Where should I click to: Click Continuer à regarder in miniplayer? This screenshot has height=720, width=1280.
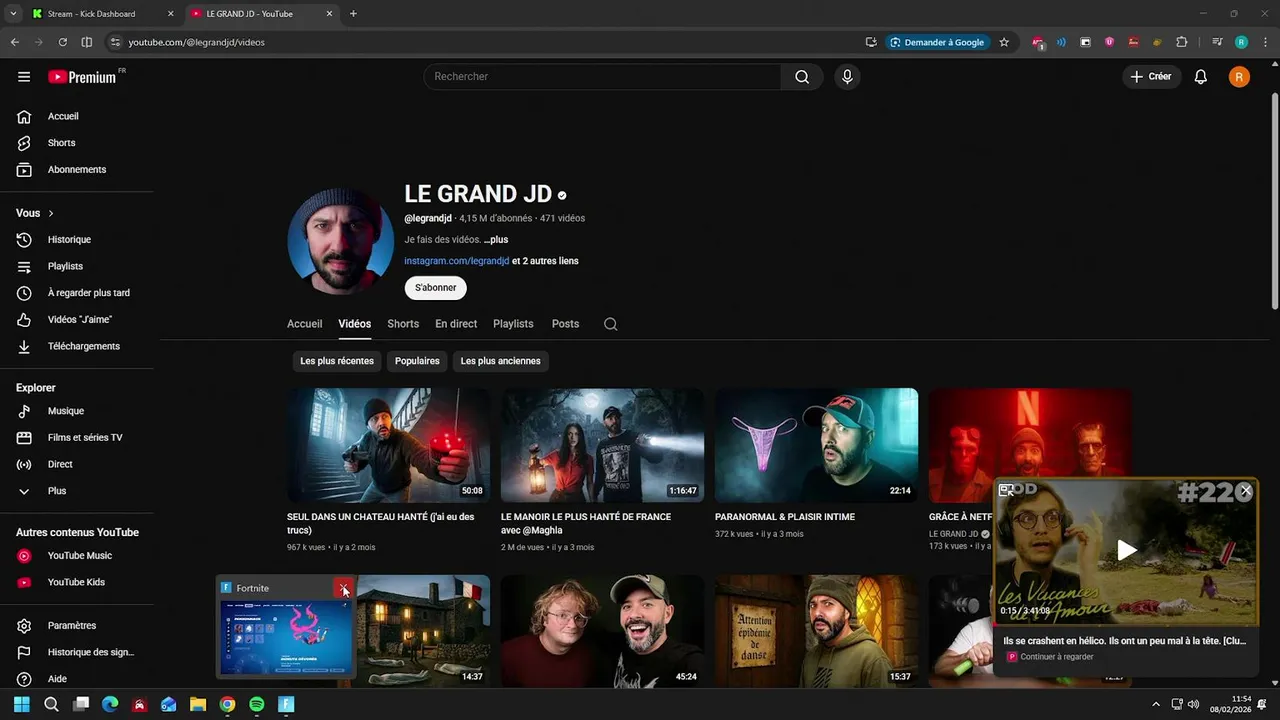pos(1056,657)
